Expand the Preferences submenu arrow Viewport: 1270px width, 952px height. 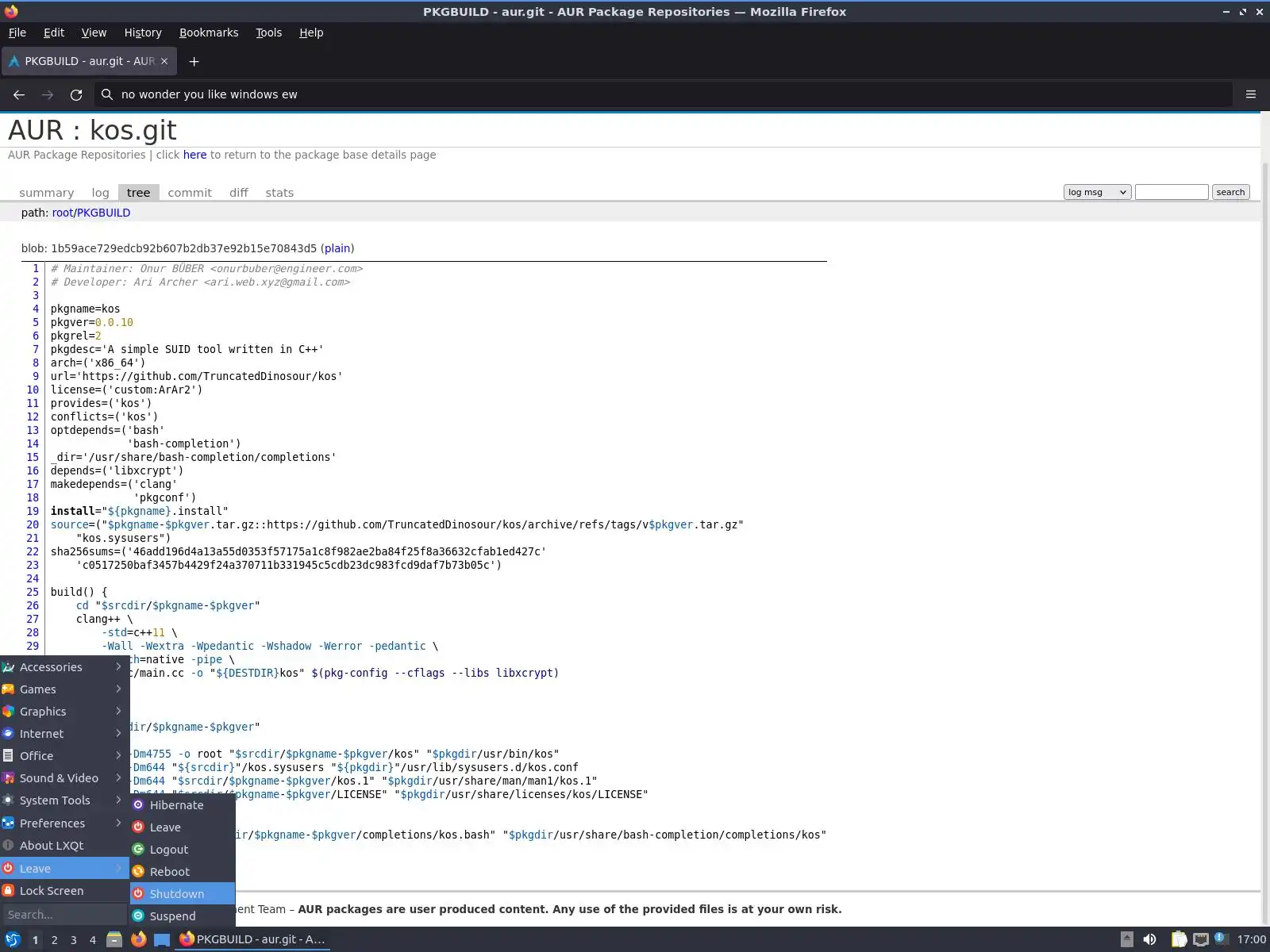click(x=118, y=823)
